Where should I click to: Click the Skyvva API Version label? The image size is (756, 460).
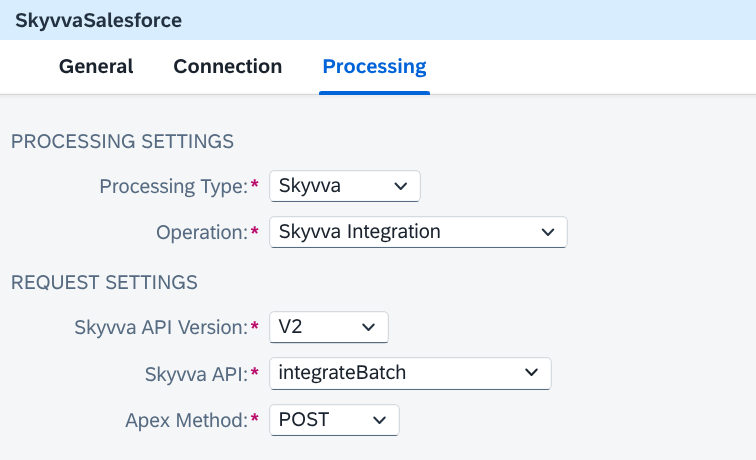161,327
